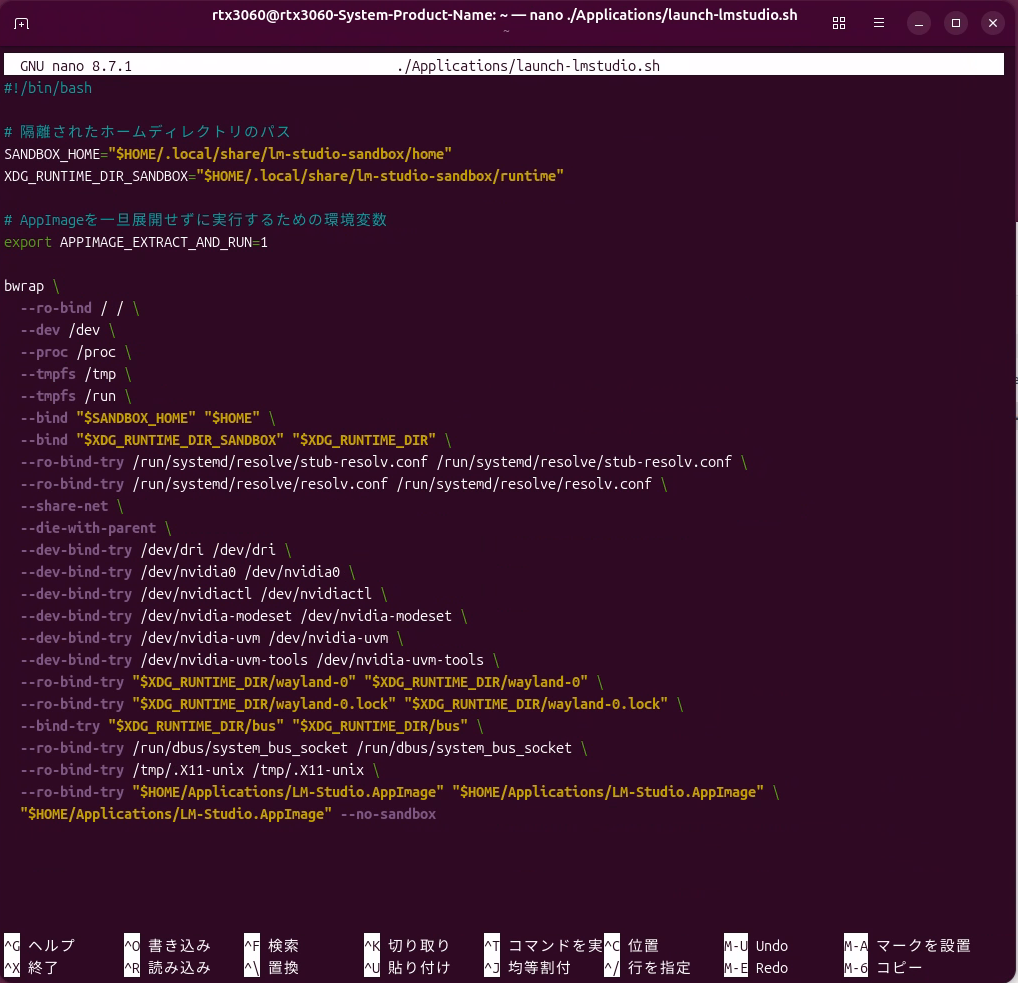Click the 'bwrap' command line
The image size is (1018, 983).
pyautogui.click(x=31, y=286)
